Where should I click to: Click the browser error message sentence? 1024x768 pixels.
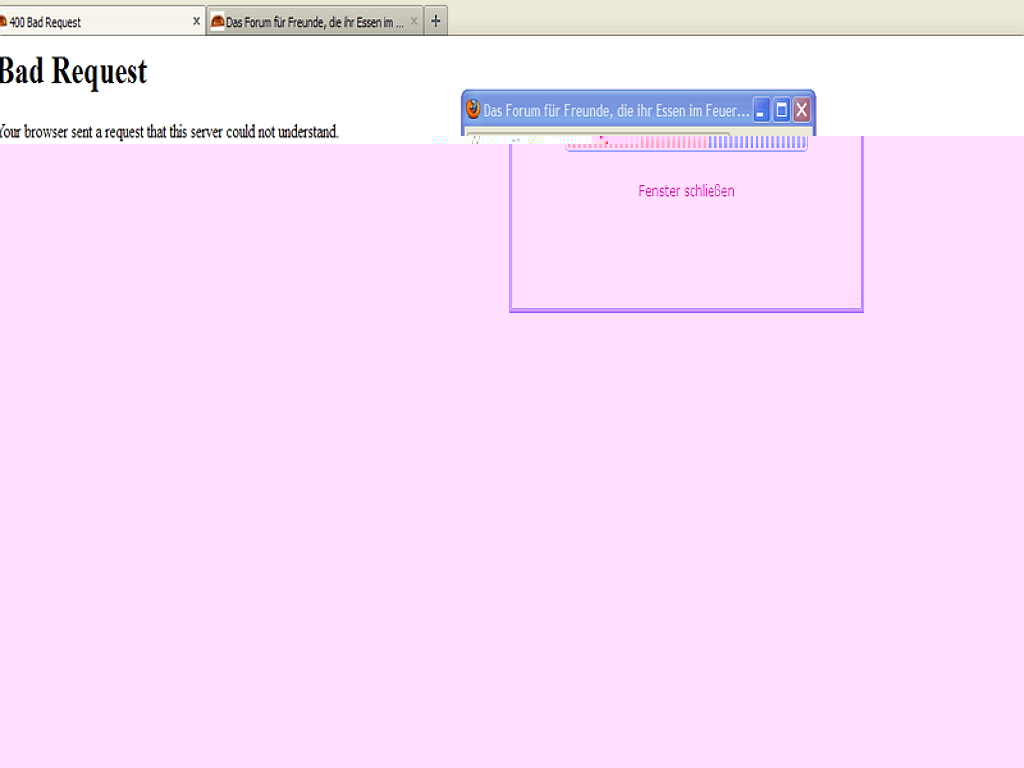coord(170,131)
